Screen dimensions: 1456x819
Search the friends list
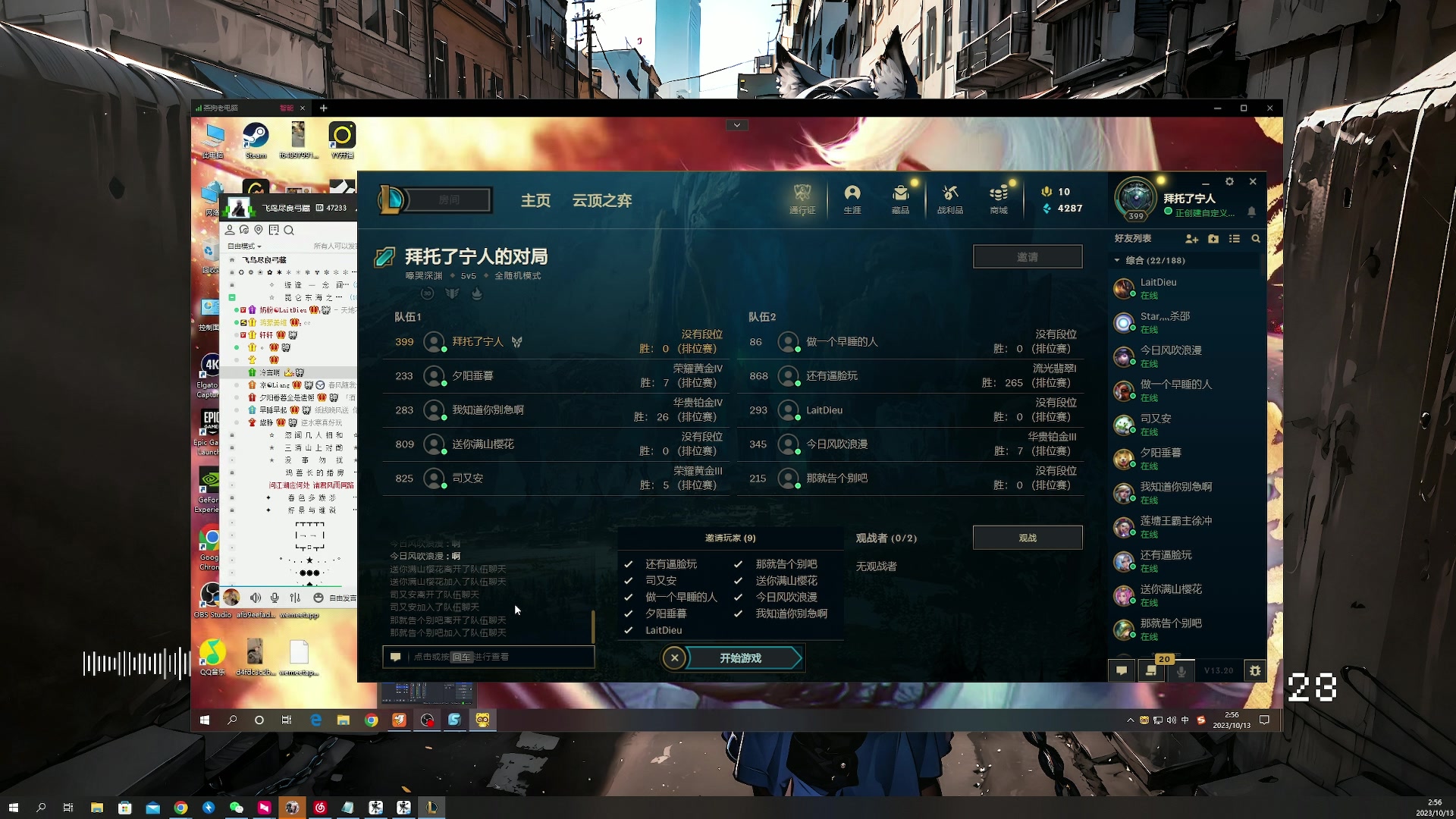(1256, 239)
